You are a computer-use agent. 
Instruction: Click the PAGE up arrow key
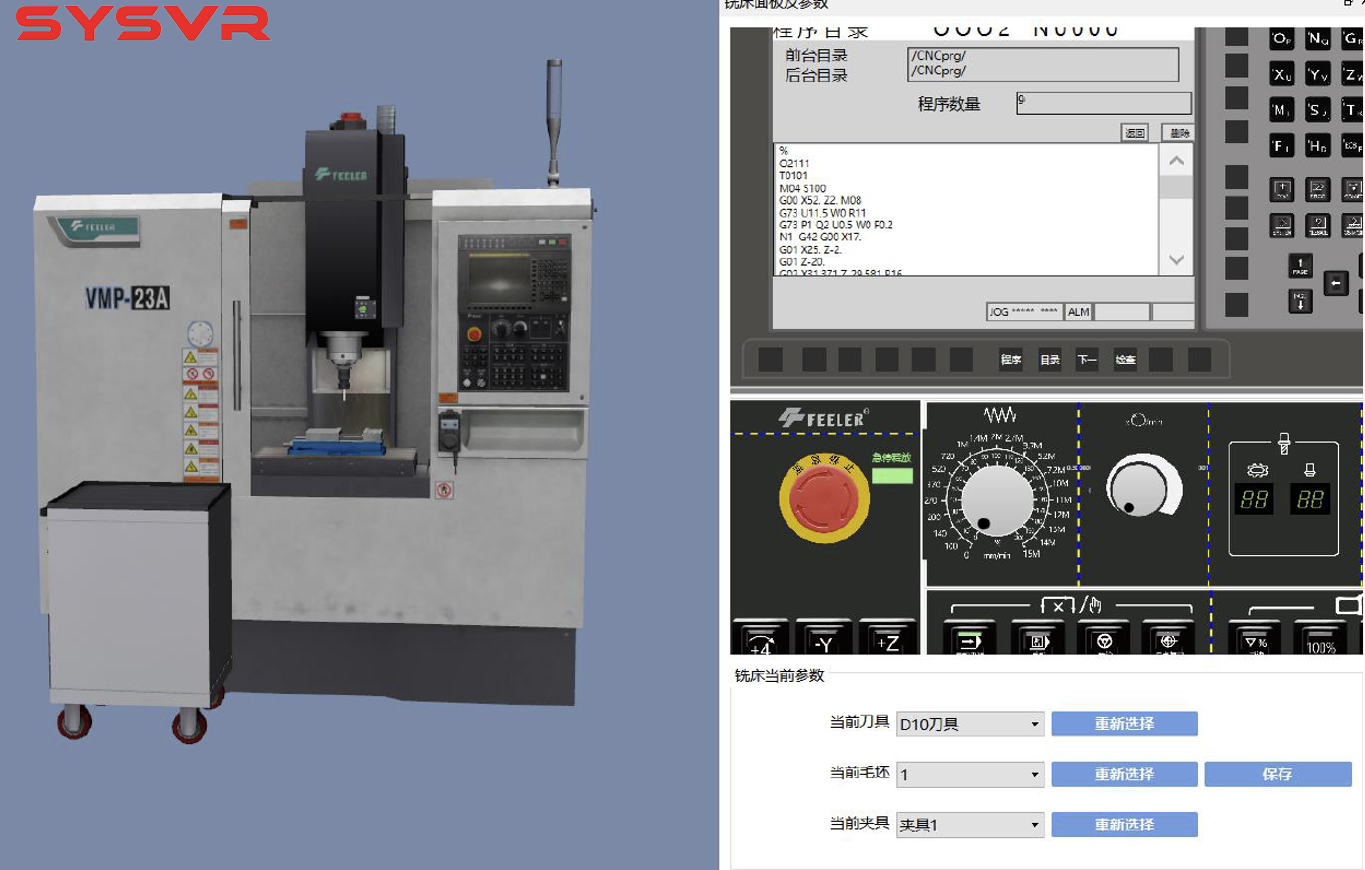click(1300, 266)
